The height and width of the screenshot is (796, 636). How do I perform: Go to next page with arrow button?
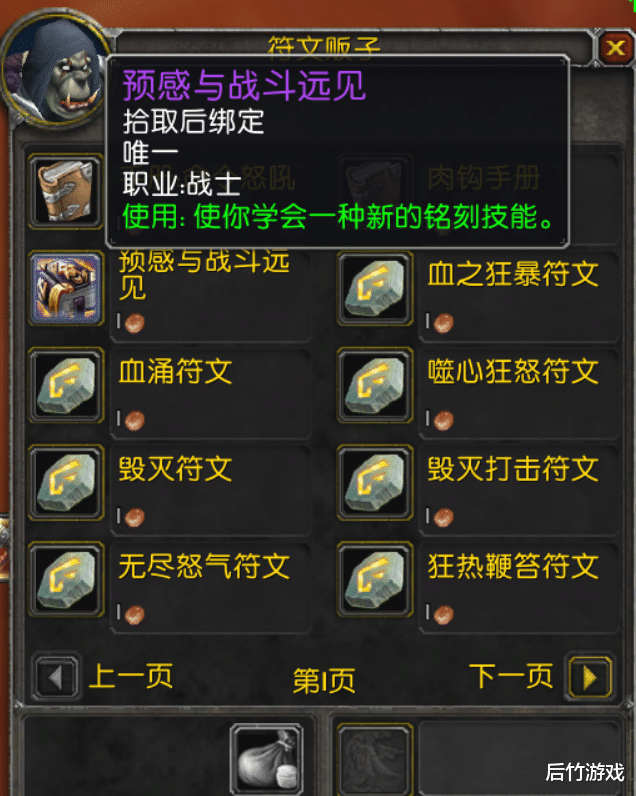tap(590, 678)
